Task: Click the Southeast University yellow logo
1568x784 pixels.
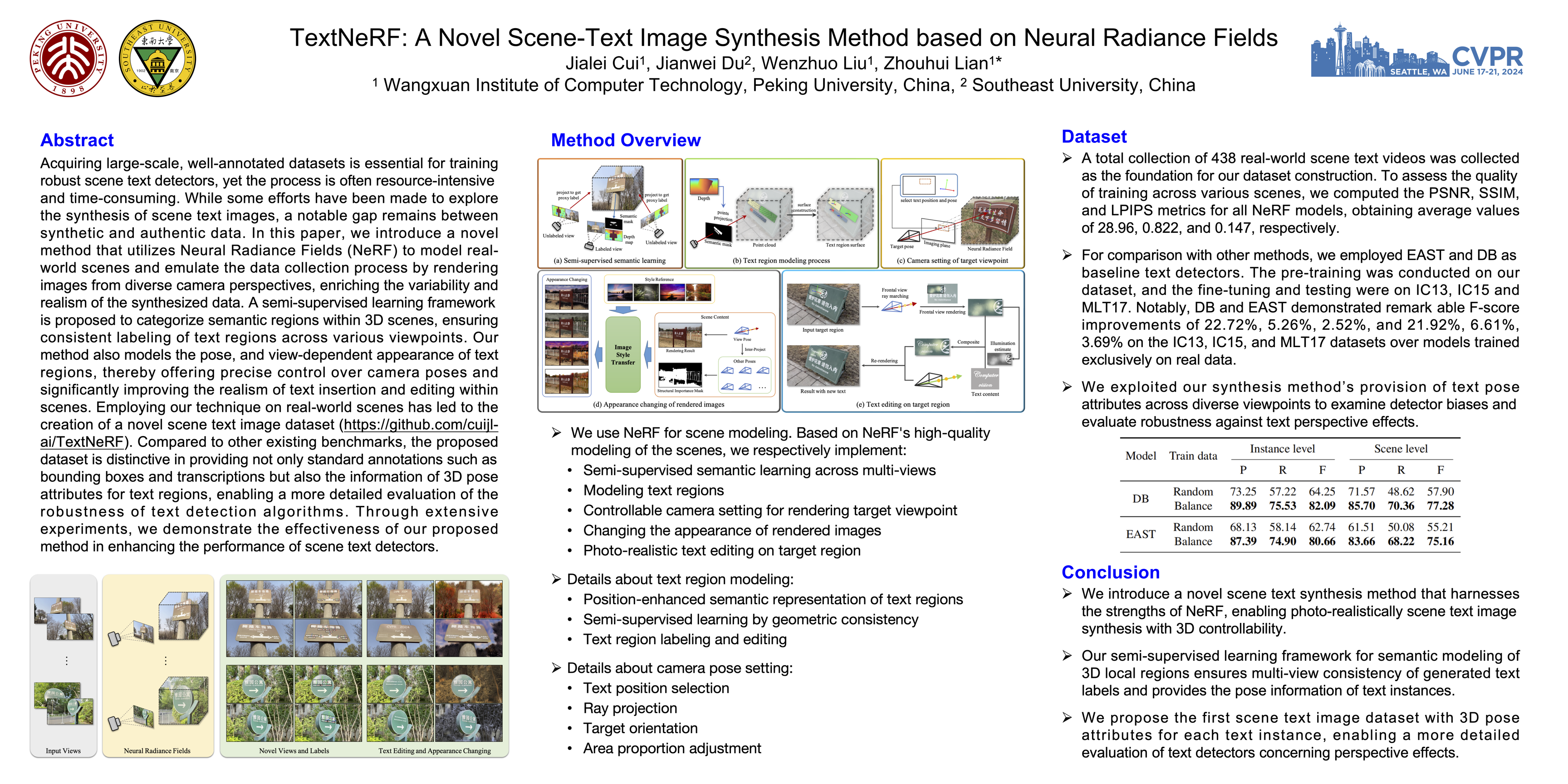Action: point(157,58)
